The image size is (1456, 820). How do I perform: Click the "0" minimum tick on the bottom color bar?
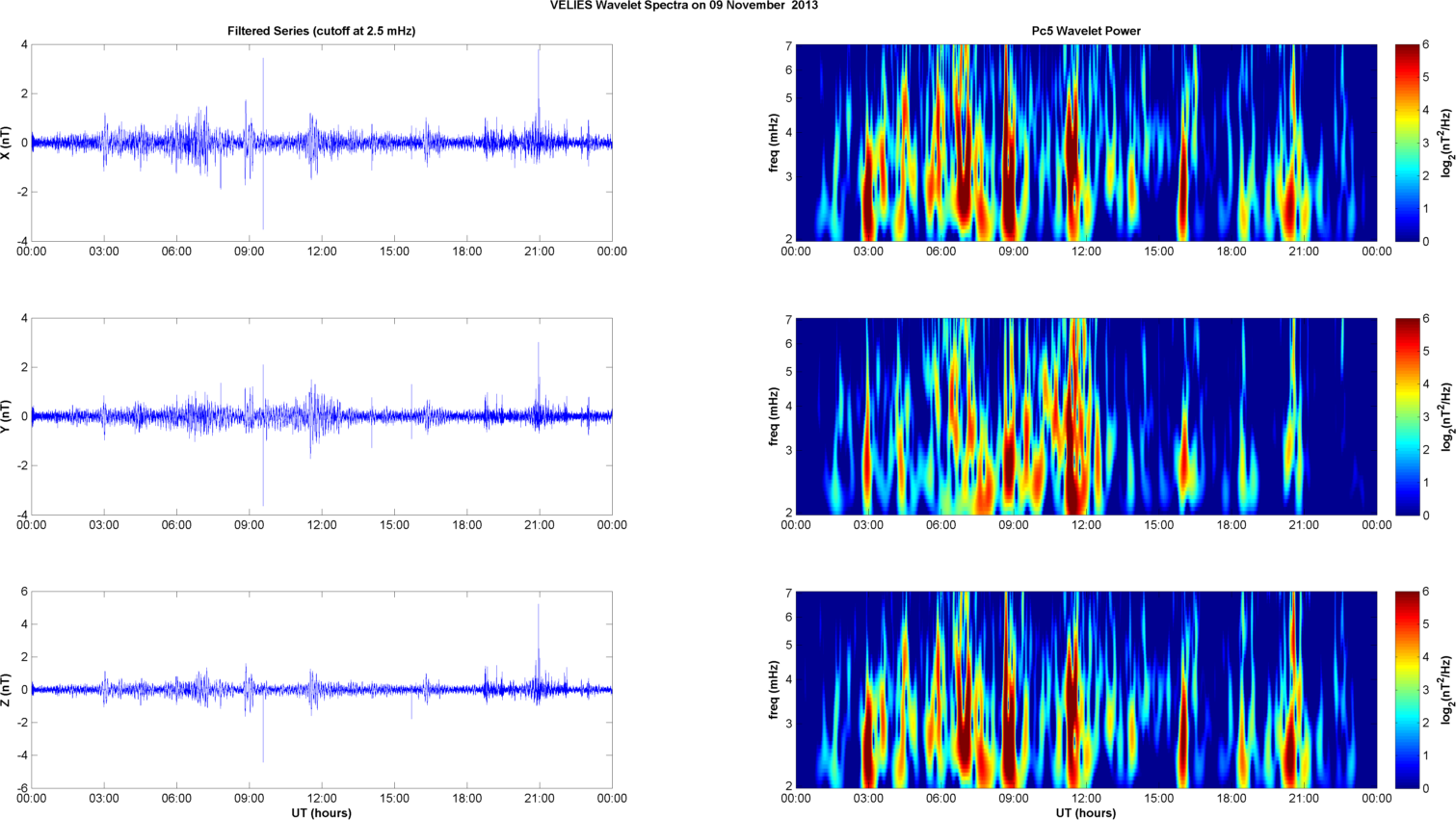click(1426, 788)
